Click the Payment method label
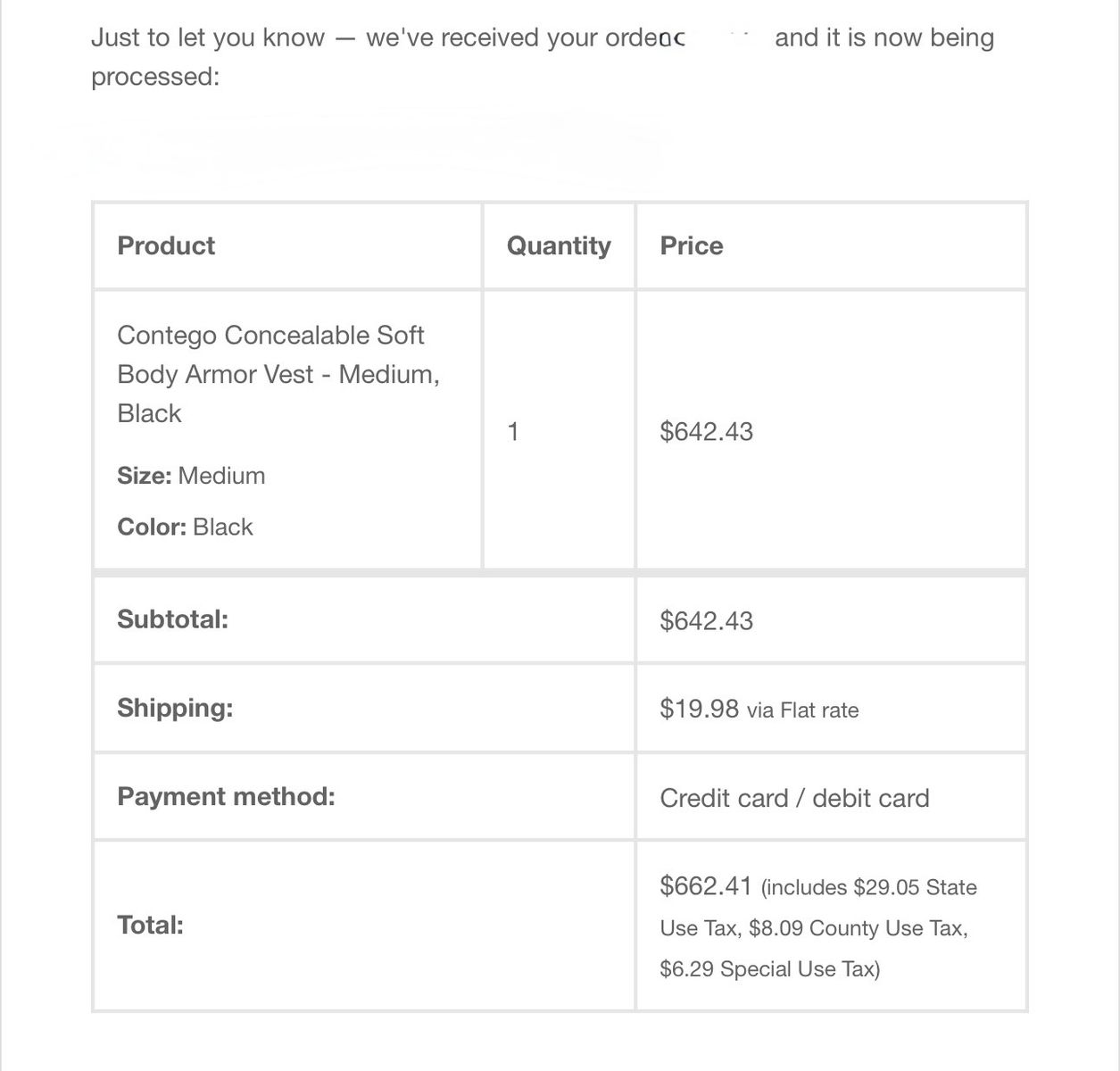Image resolution: width=1120 pixels, height=1071 pixels. coord(226,796)
